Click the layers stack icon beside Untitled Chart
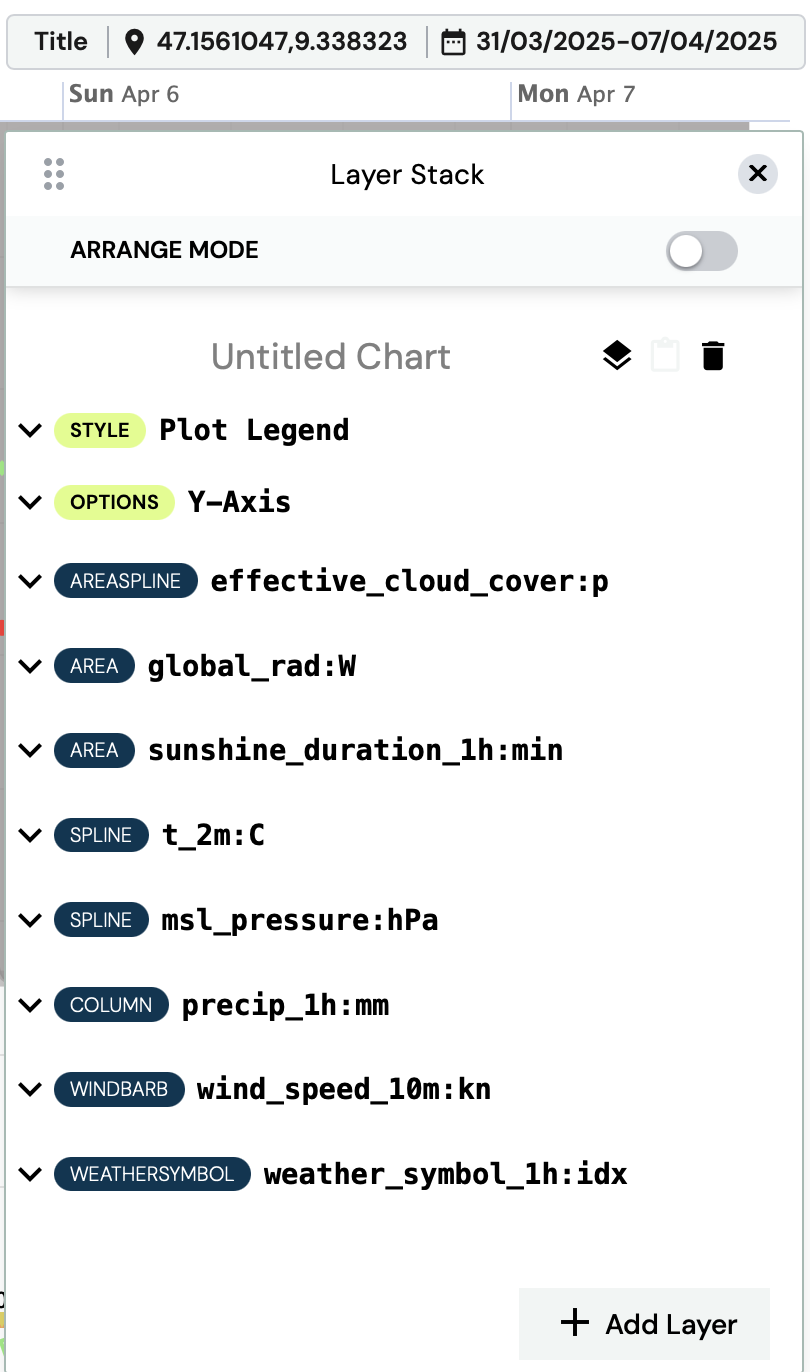The image size is (810, 1372). (617, 356)
